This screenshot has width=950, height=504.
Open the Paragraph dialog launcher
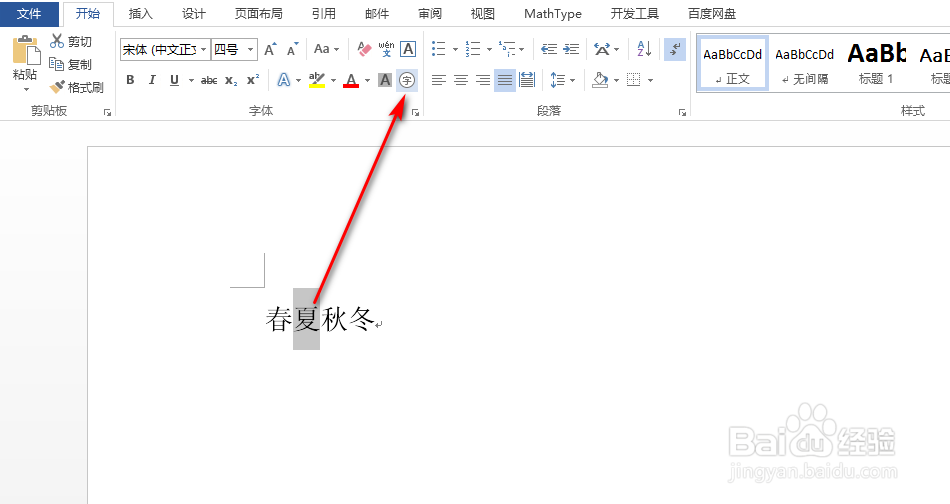(682, 112)
